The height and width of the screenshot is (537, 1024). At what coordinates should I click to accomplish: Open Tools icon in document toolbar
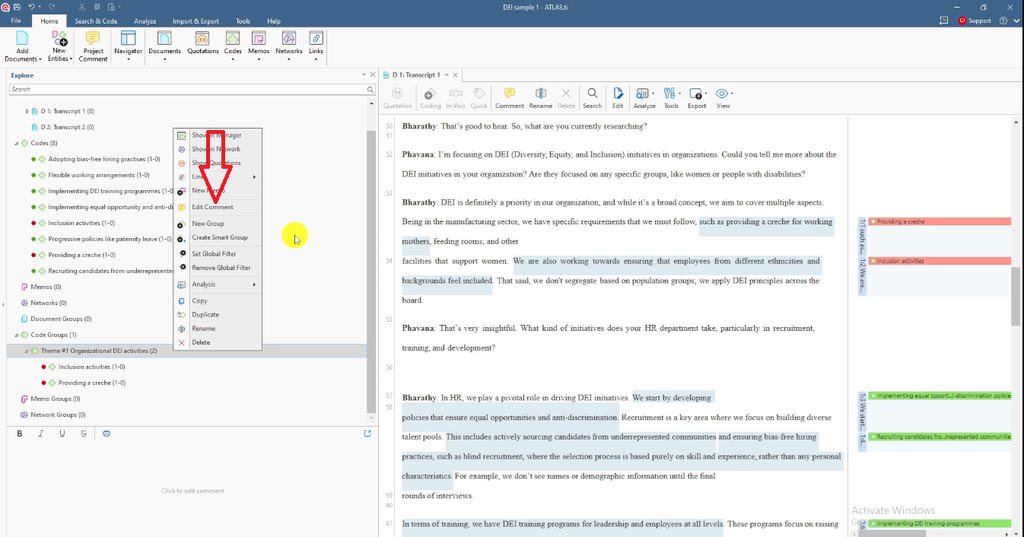point(671,98)
